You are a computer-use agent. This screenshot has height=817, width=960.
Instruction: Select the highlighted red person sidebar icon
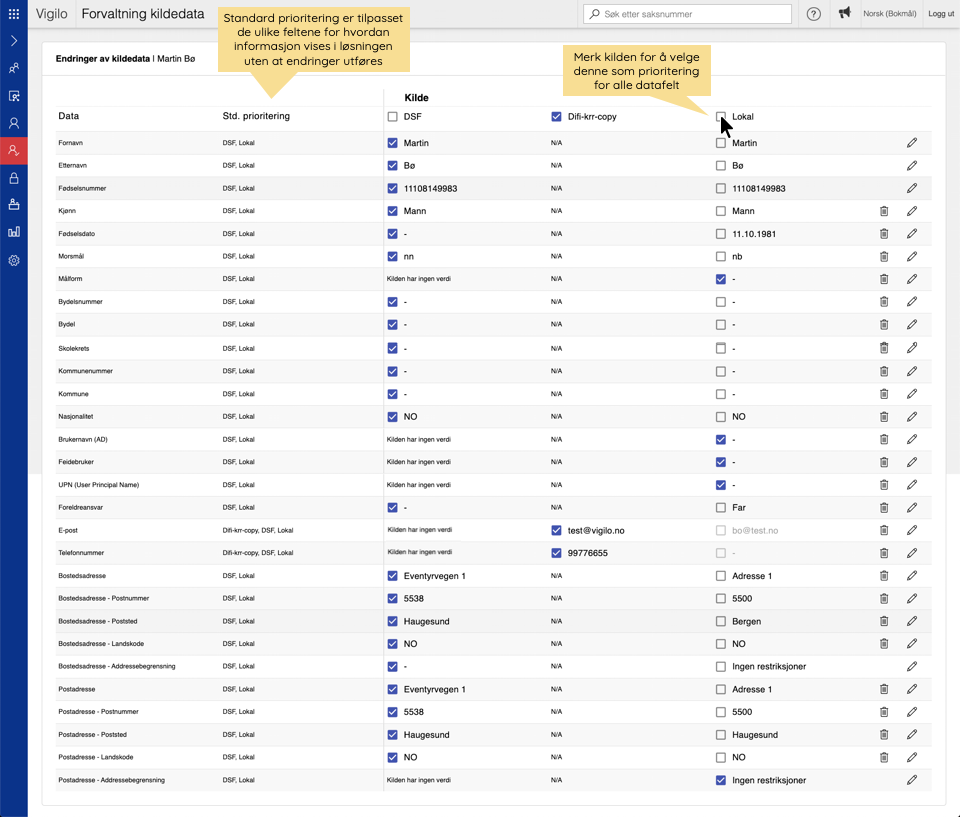pos(13,151)
